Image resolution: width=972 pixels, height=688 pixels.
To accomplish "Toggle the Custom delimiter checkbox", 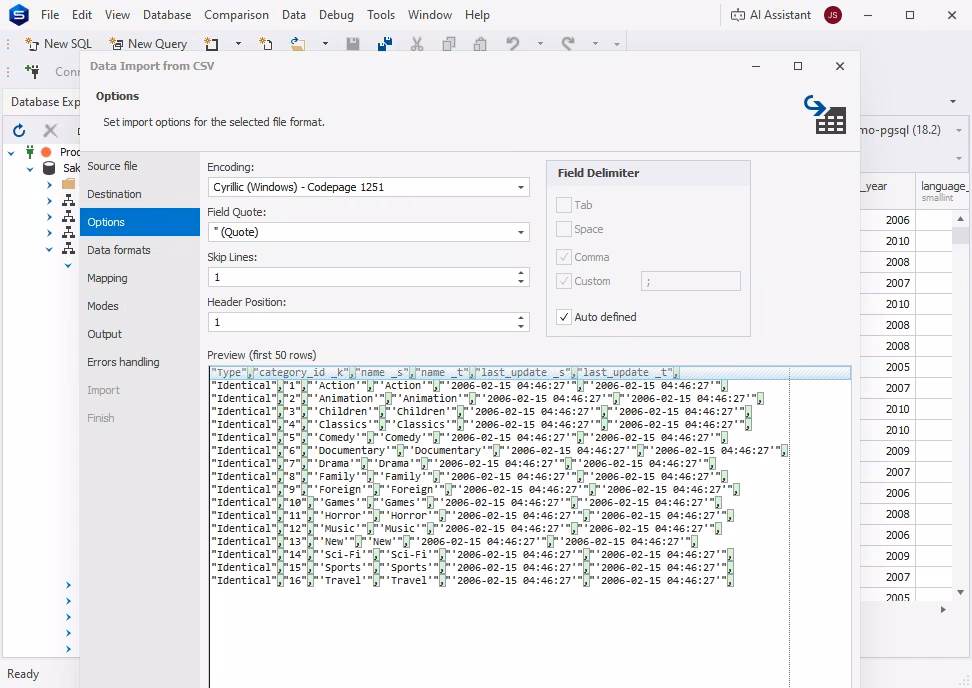I will (563, 281).
